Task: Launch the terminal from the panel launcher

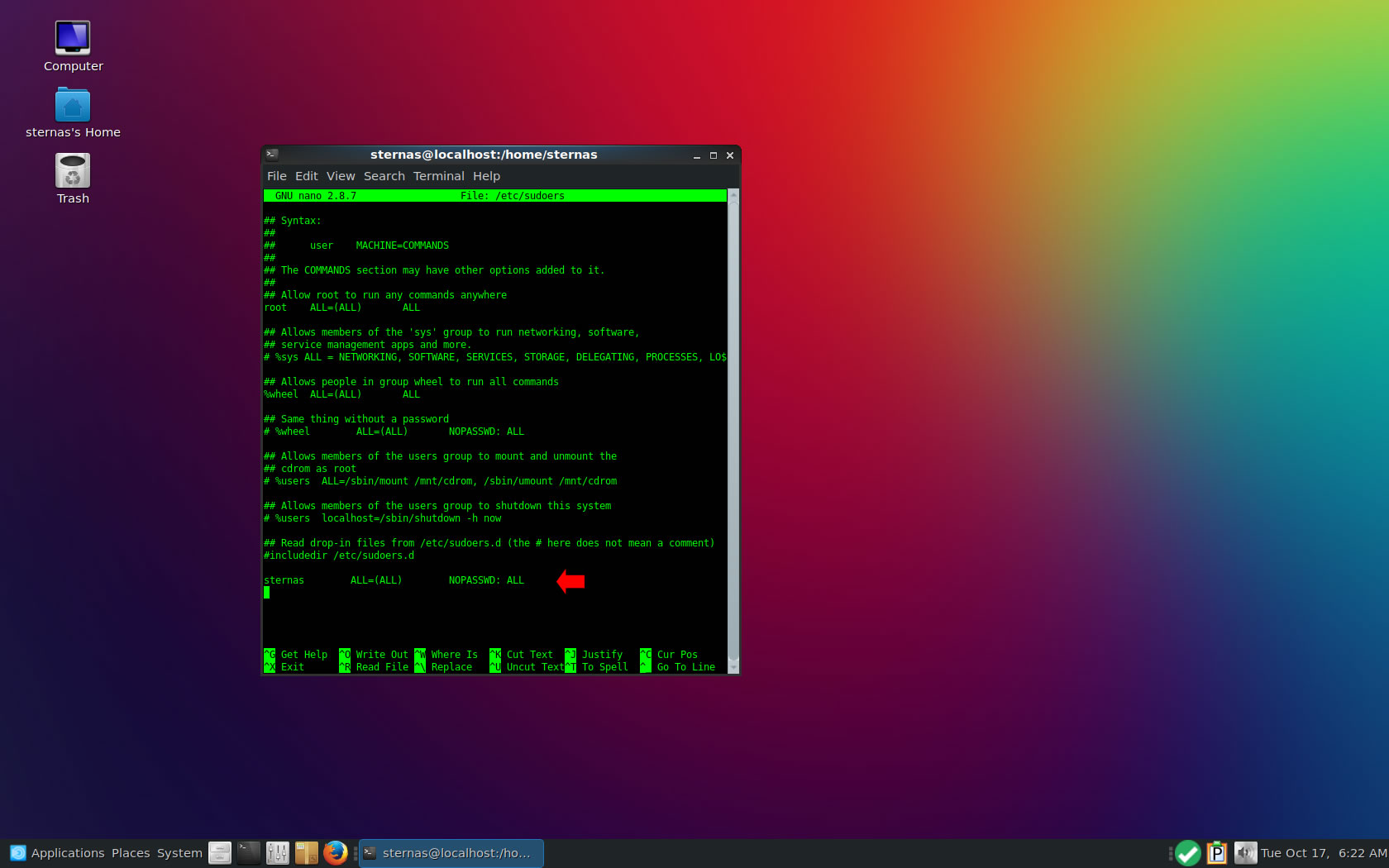Action: (x=249, y=853)
